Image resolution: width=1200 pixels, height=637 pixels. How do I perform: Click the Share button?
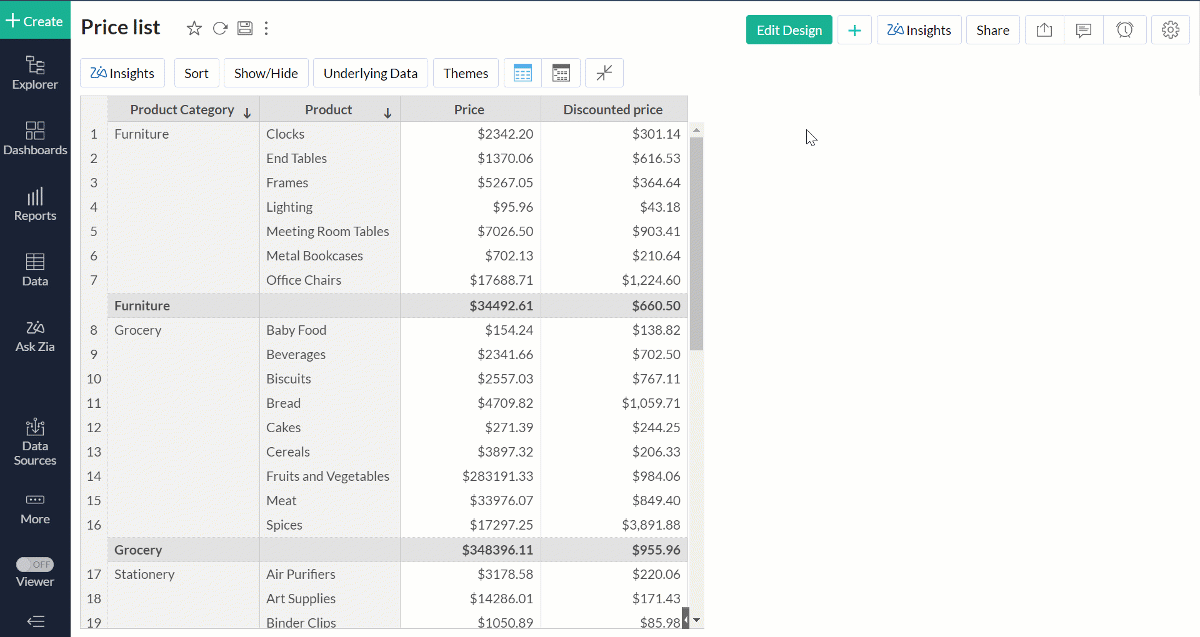993,30
